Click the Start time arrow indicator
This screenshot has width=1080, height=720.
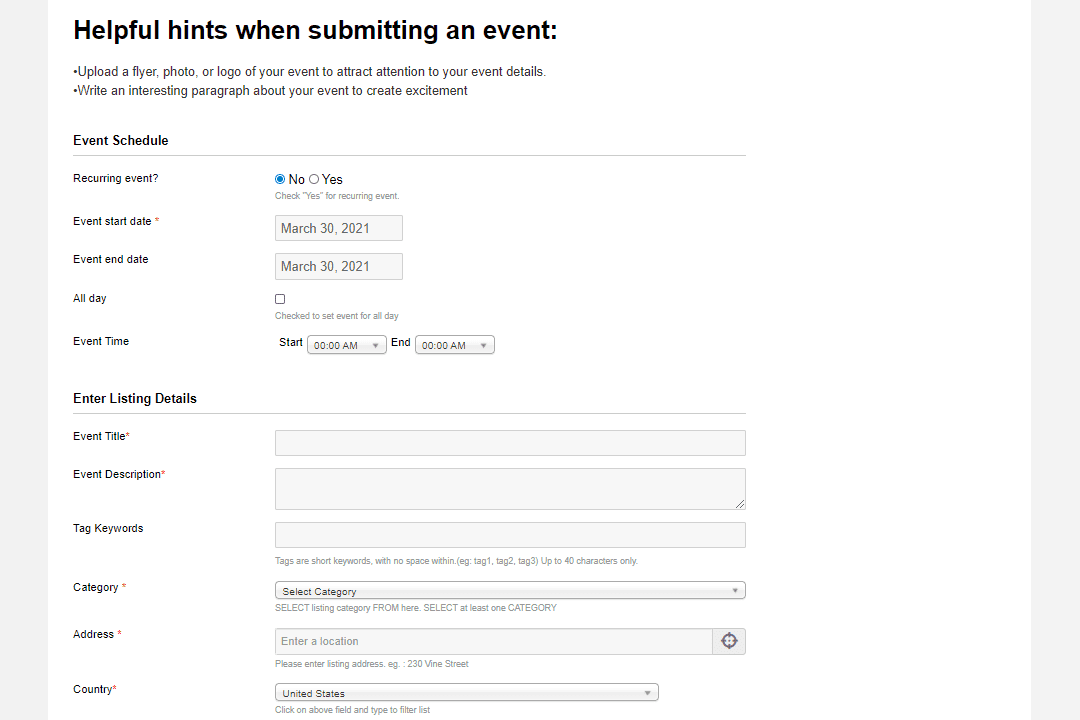[375, 345]
